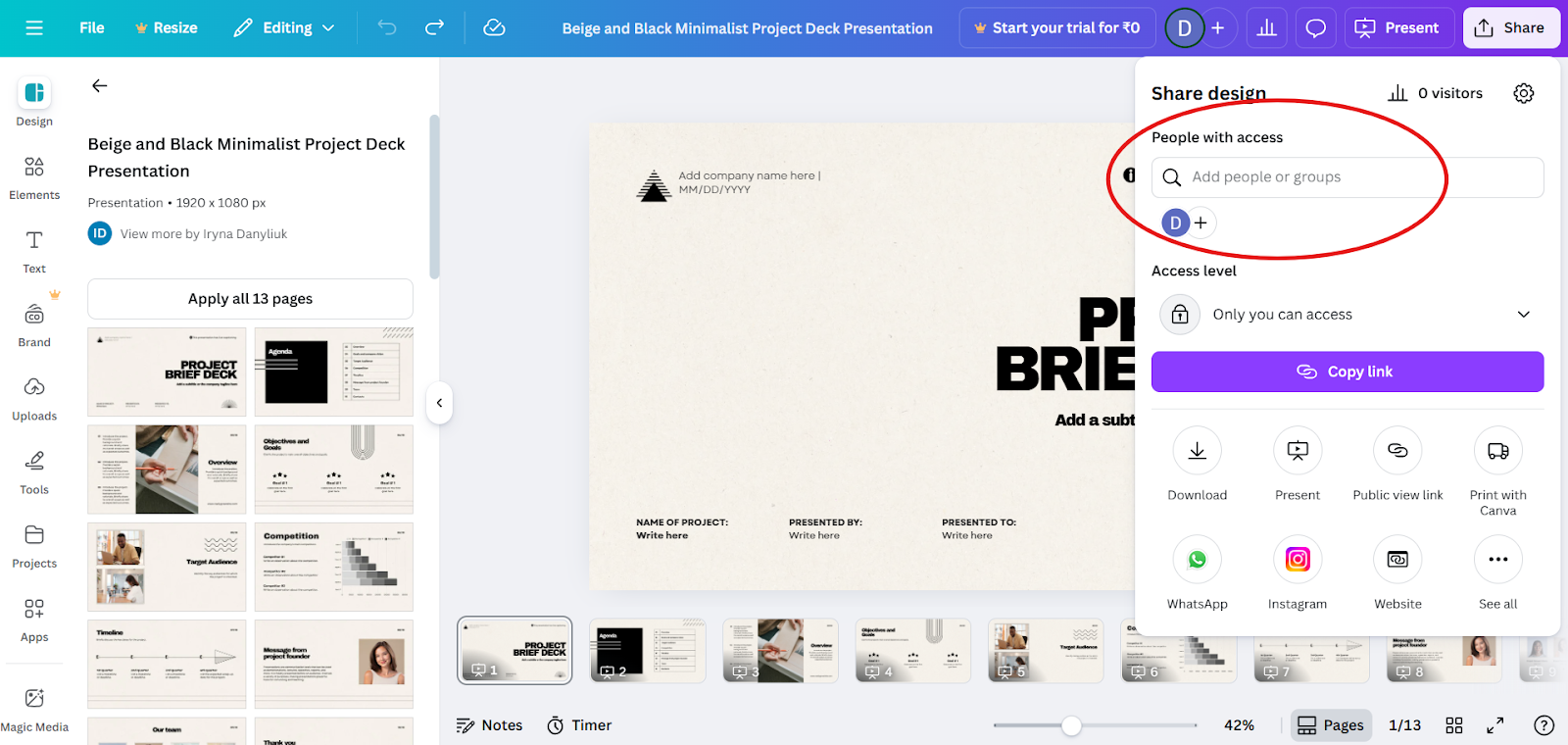
Task: Open See all sharing options
Action: coord(1497,560)
